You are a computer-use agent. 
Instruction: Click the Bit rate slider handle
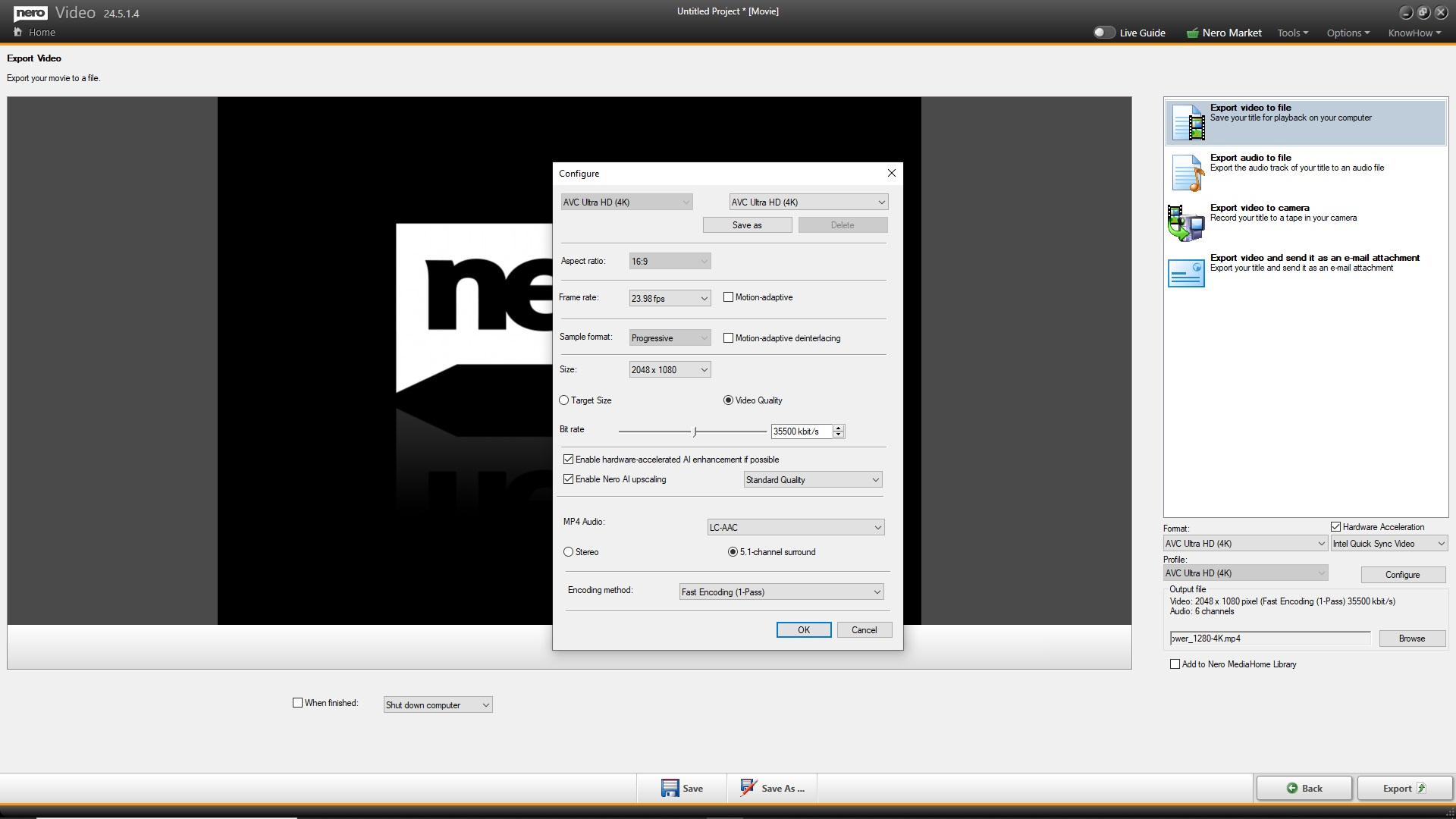pyautogui.click(x=695, y=431)
